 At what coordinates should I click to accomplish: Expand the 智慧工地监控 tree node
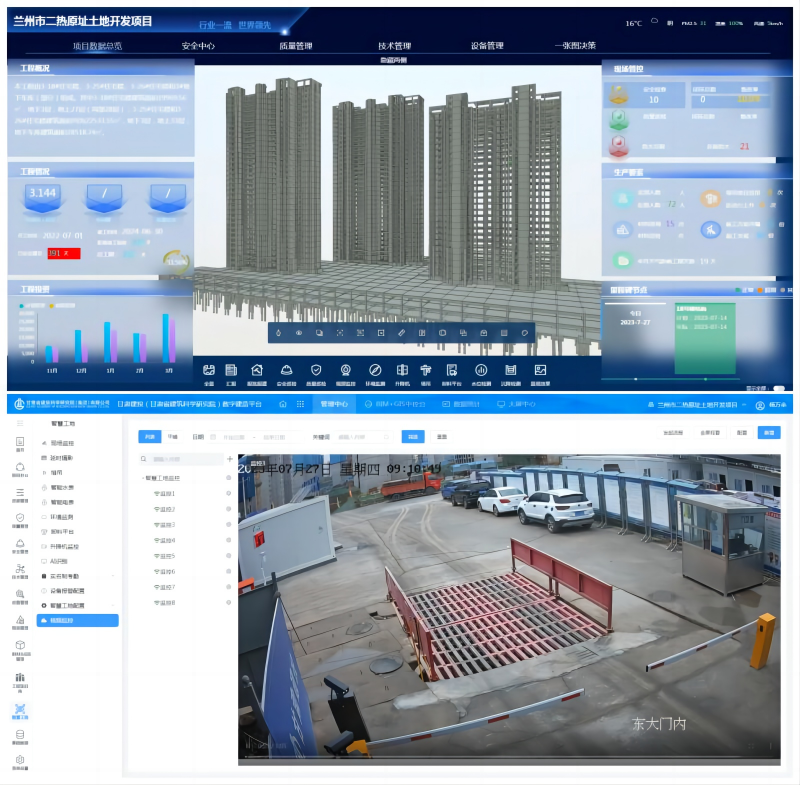144,479
